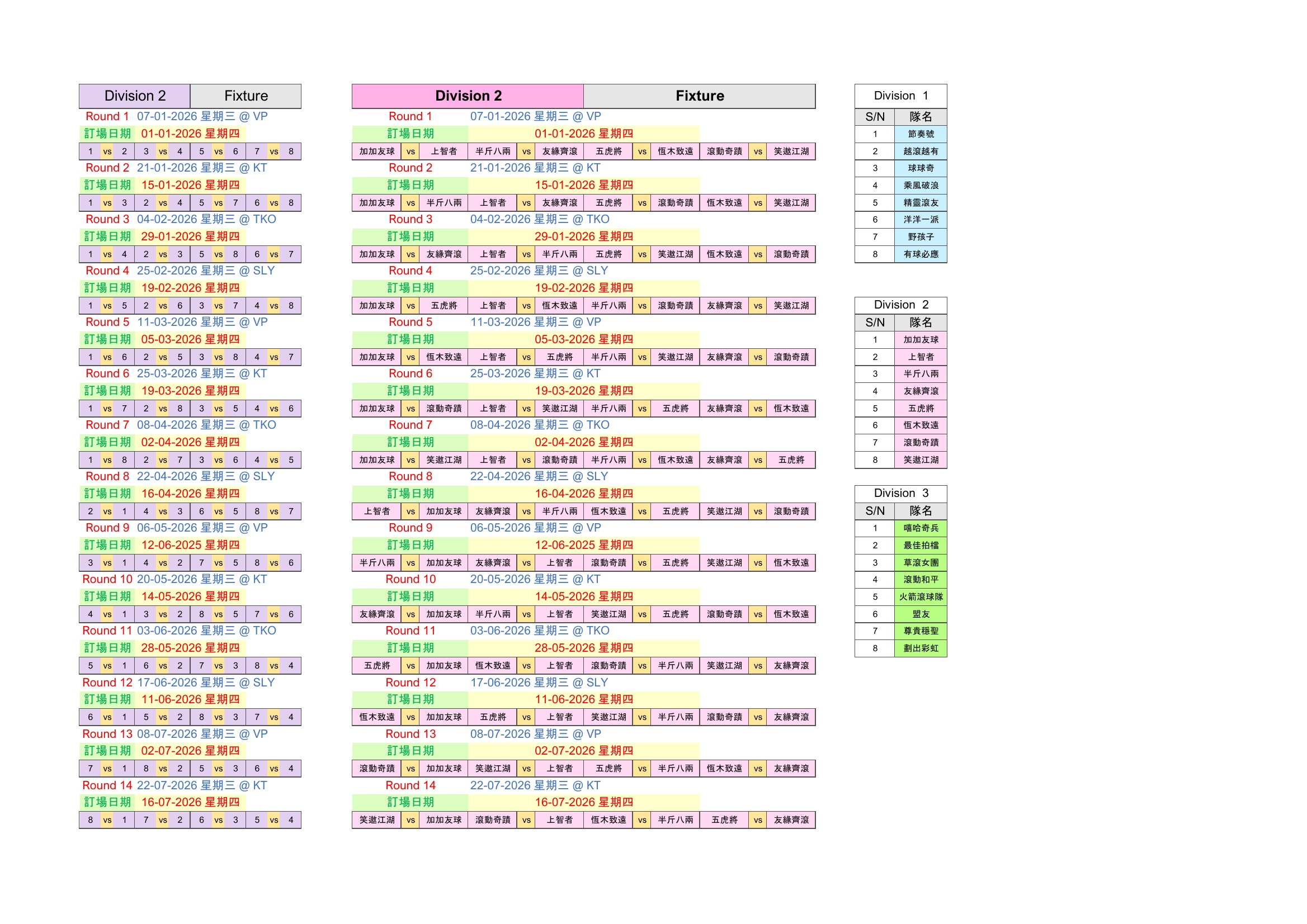Click the S/N header under Division 3
Image resolution: width=1307 pixels, height=924 pixels.
pyautogui.click(x=875, y=511)
